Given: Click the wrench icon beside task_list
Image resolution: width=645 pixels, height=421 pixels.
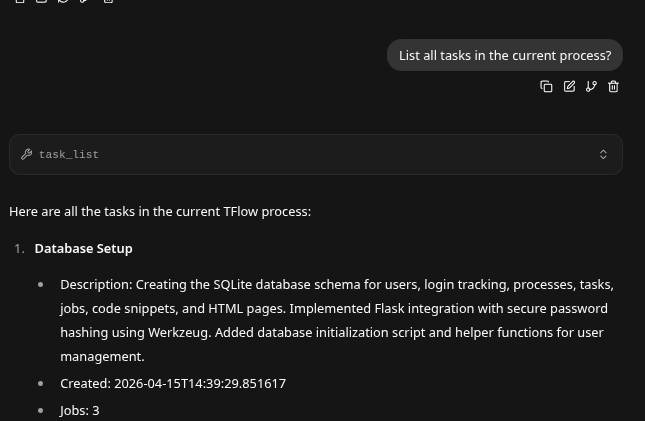Looking at the screenshot, I should point(27,155).
